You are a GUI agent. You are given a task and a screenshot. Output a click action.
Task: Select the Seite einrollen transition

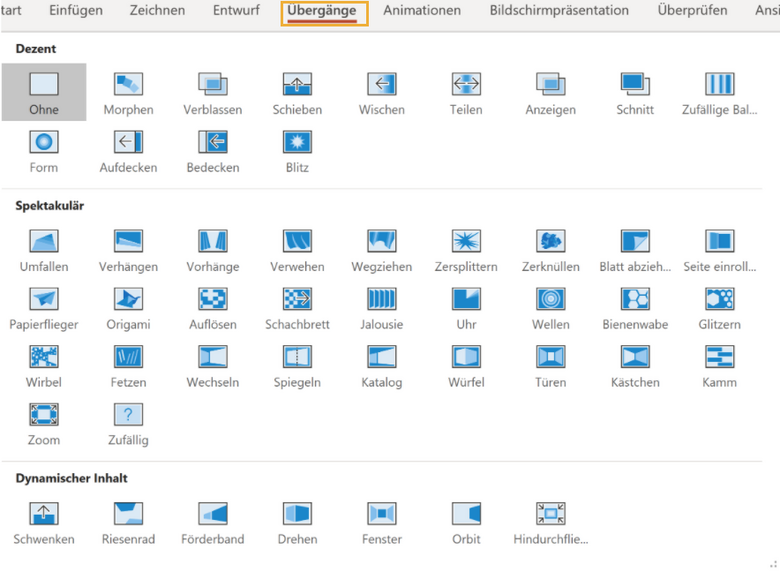tap(720, 249)
